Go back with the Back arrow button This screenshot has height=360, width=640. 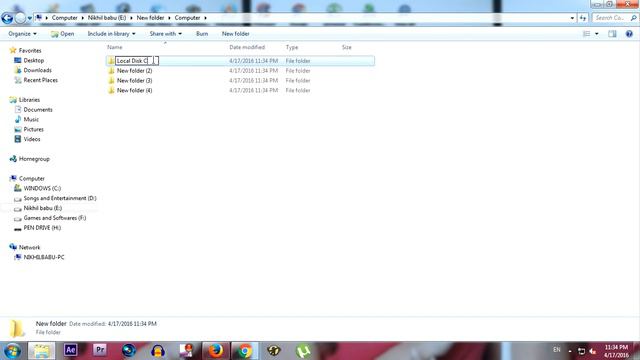(x=7, y=18)
